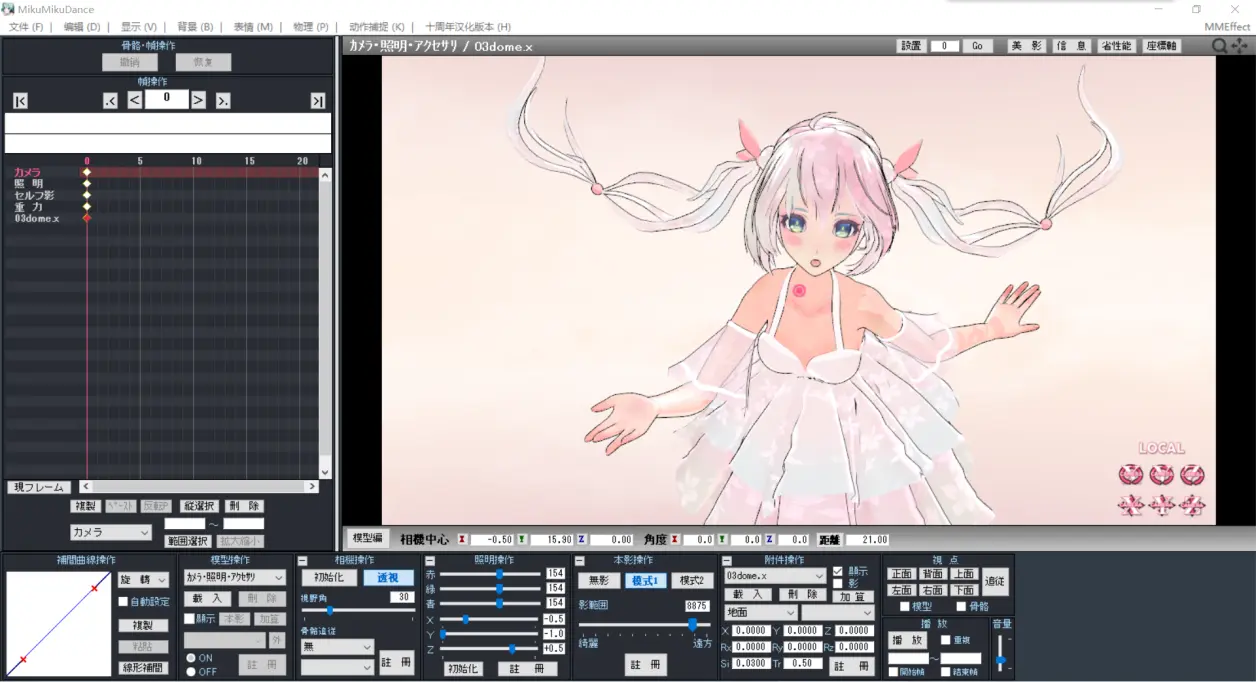The image size is (1256, 682).
Task: Click the 播放 play button
Action: pyautogui.click(x=908, y=640)
